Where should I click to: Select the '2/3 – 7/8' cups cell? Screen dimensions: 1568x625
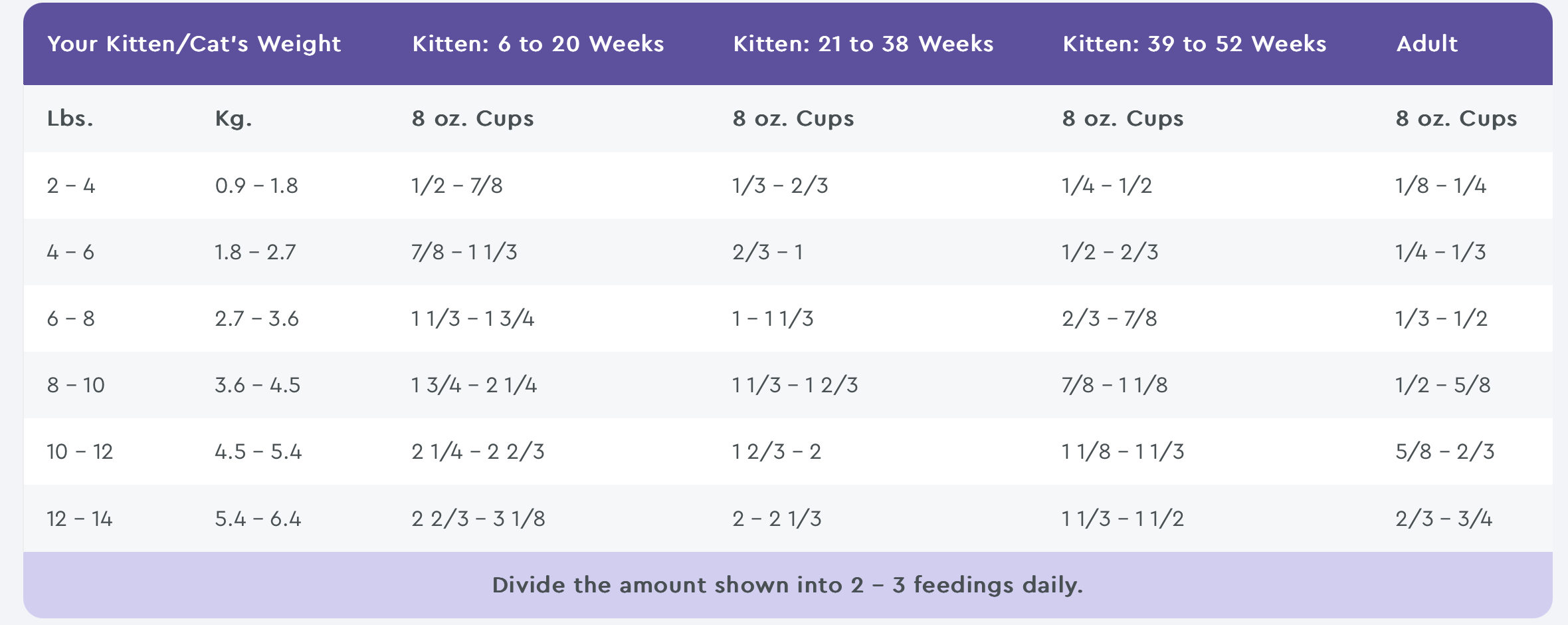tap(1109, 318)
